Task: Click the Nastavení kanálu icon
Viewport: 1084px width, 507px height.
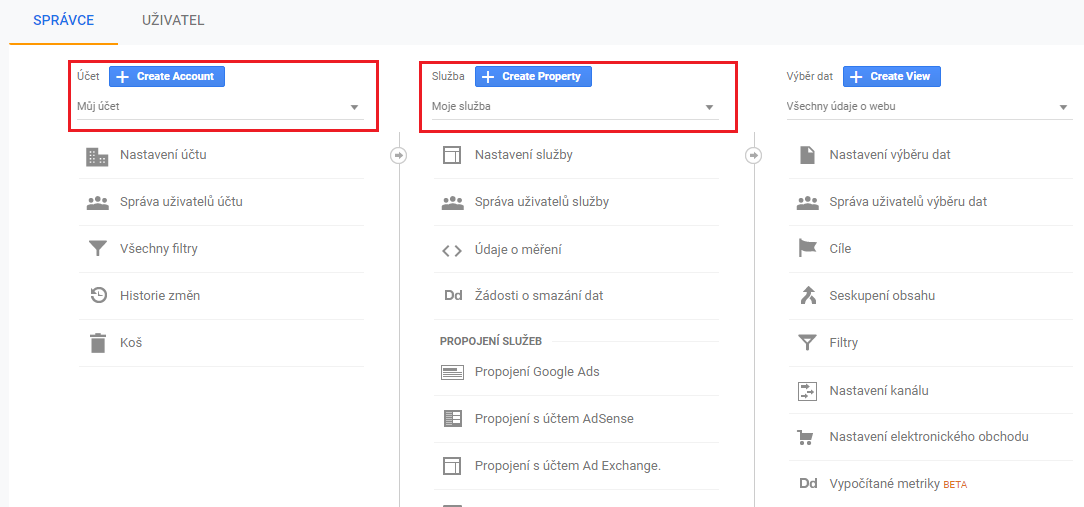Action: (x=807, y=391)
